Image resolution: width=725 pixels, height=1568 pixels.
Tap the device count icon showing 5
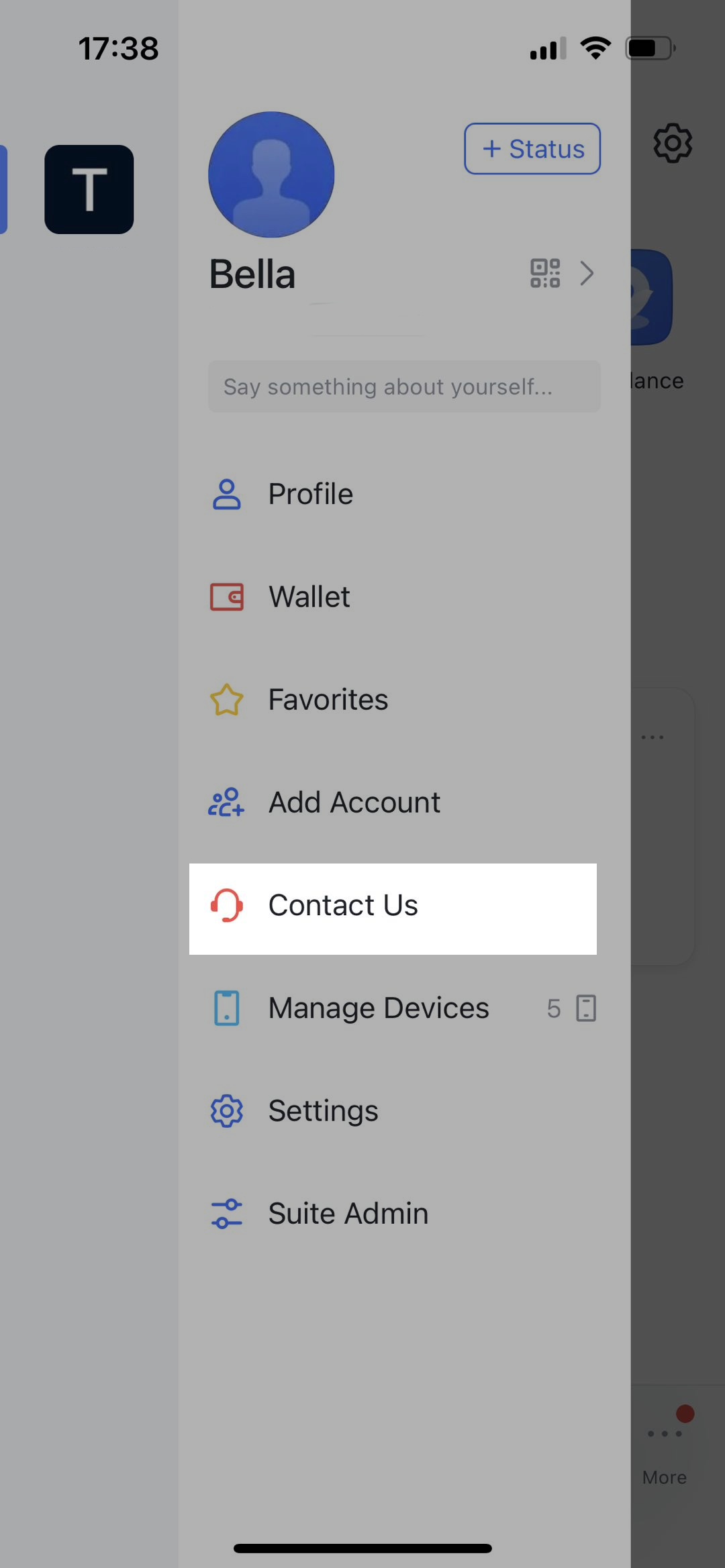click(x=585, y=1008)
